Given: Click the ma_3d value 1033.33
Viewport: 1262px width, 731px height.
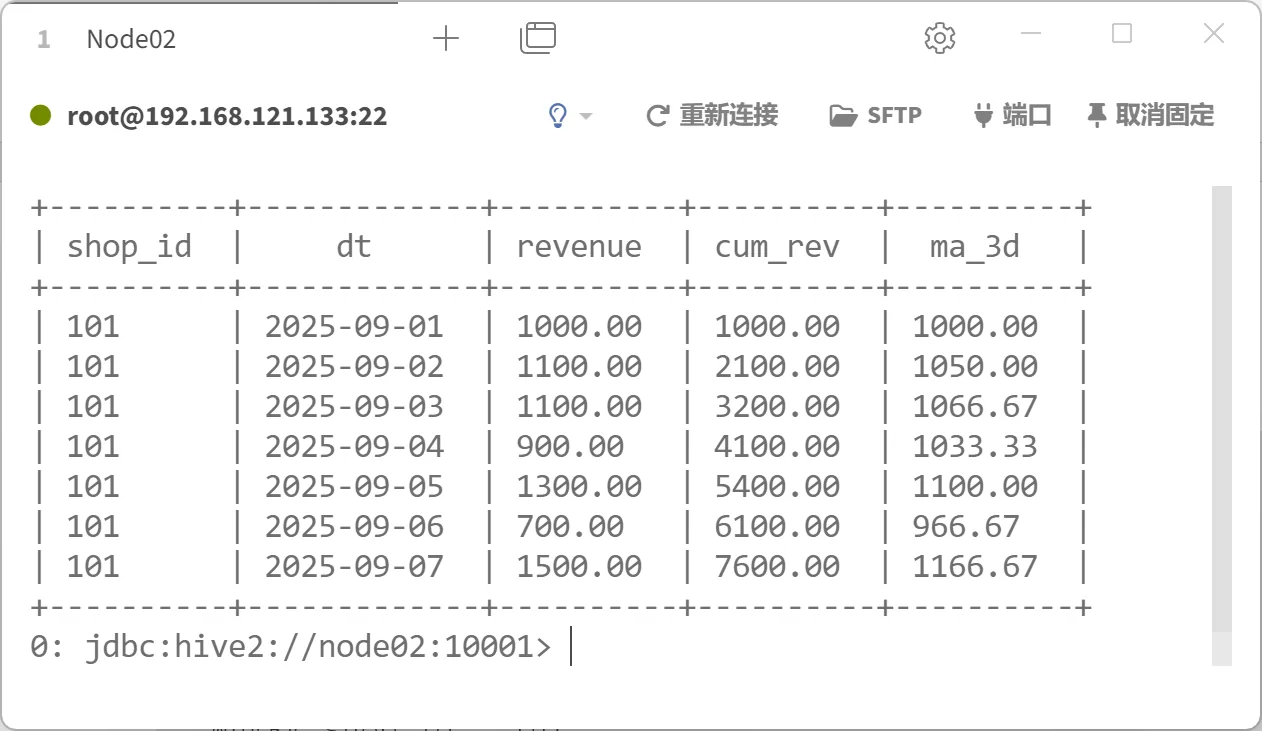Looking at the screenshot, I should coord(975,446).
